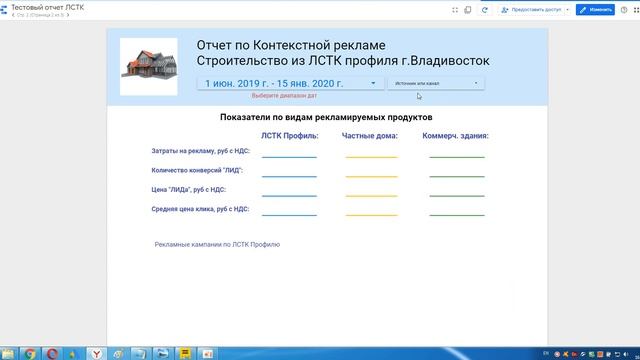This screenshot has width=640, height=360.
Task: Click the Затраты на рекламу row label
Action: click(x=200, y=151)
